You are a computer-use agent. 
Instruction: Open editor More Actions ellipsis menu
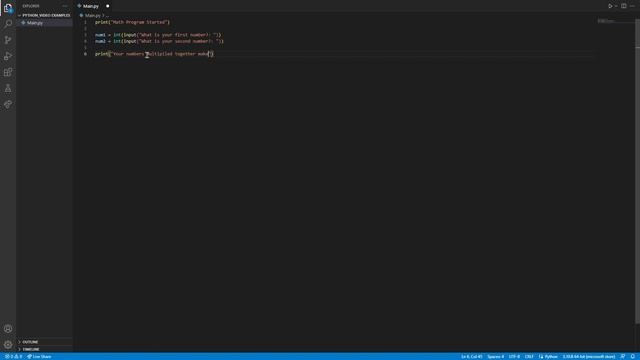pos(632,6)
